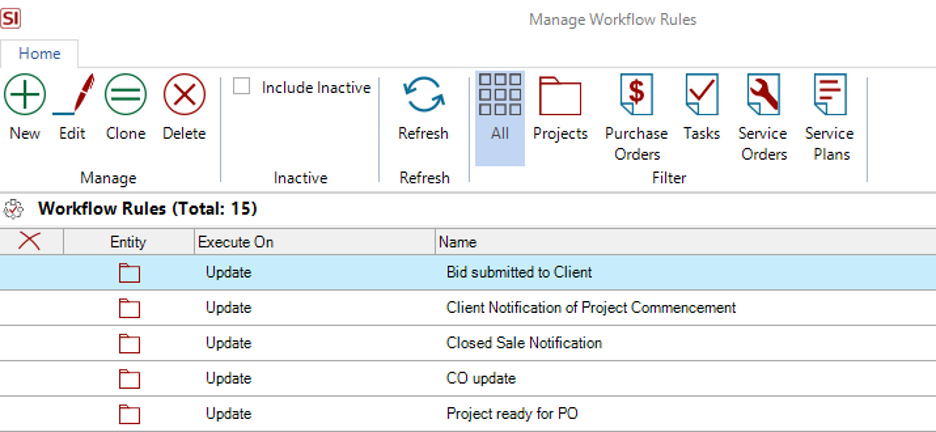This screenshot has width=936, height=432.
Task: Sort by the Entity column header
Action: pyautogui.click(x=128, y=242)
